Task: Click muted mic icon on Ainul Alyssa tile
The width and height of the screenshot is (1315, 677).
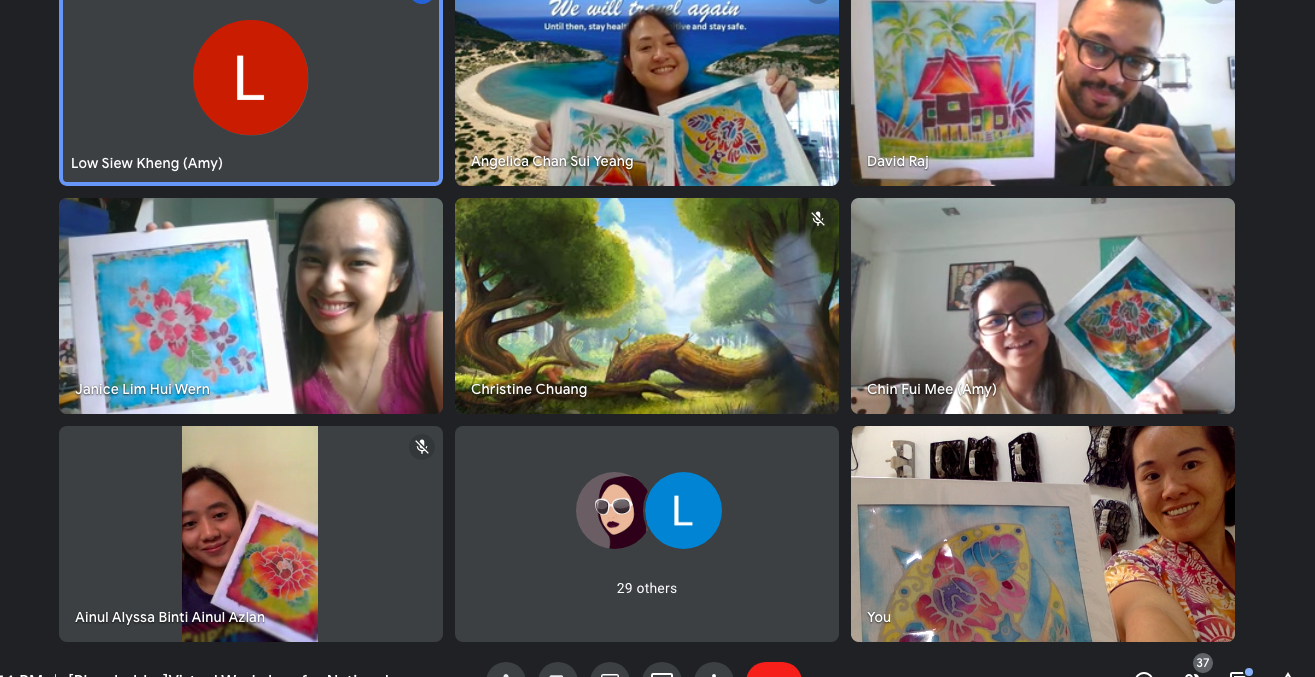Action: click(422, 447)
